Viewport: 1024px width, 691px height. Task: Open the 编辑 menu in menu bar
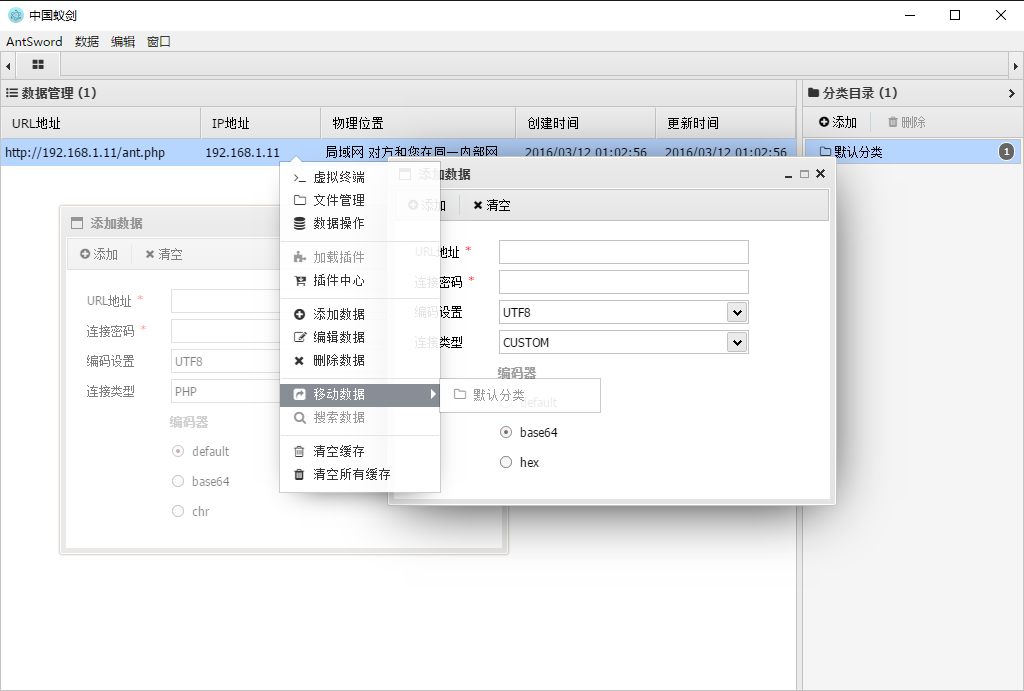coord(123,42)
